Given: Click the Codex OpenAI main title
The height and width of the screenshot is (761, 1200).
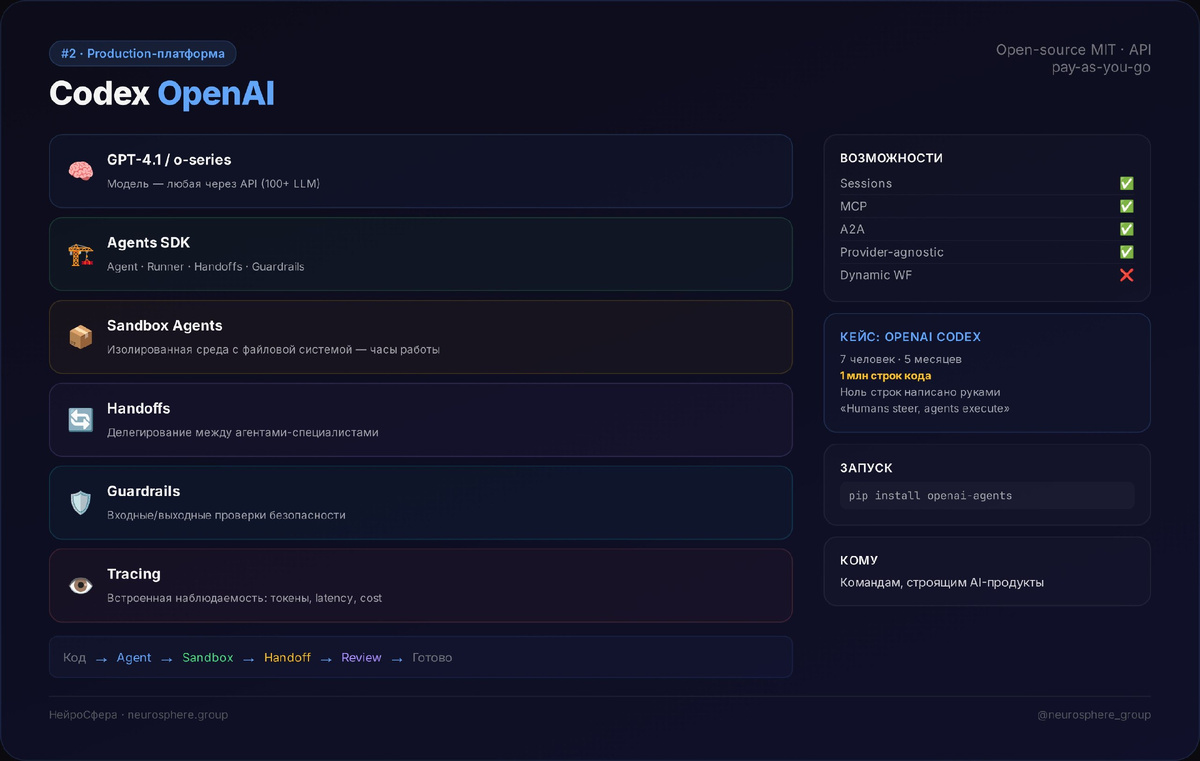Looking at the screenshot, I should coord(162,94).
